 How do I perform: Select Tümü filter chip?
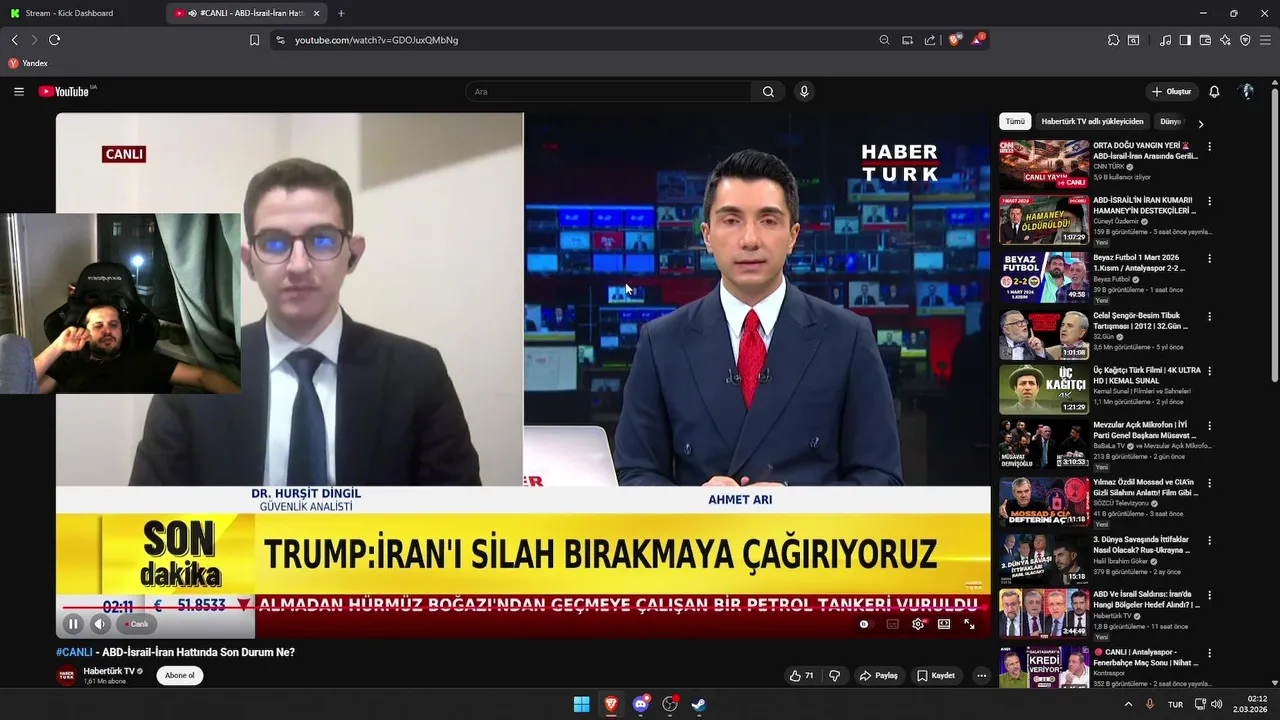point(1015,122)
